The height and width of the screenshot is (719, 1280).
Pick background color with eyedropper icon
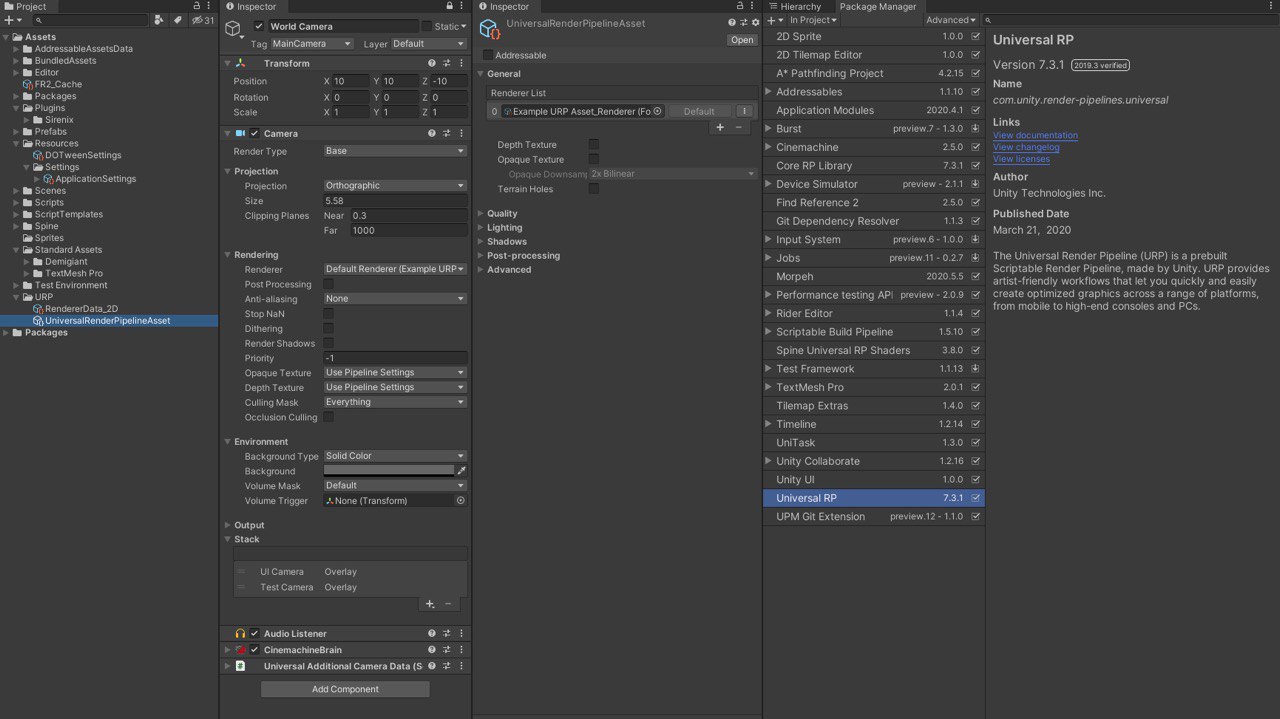pos(462,470)
